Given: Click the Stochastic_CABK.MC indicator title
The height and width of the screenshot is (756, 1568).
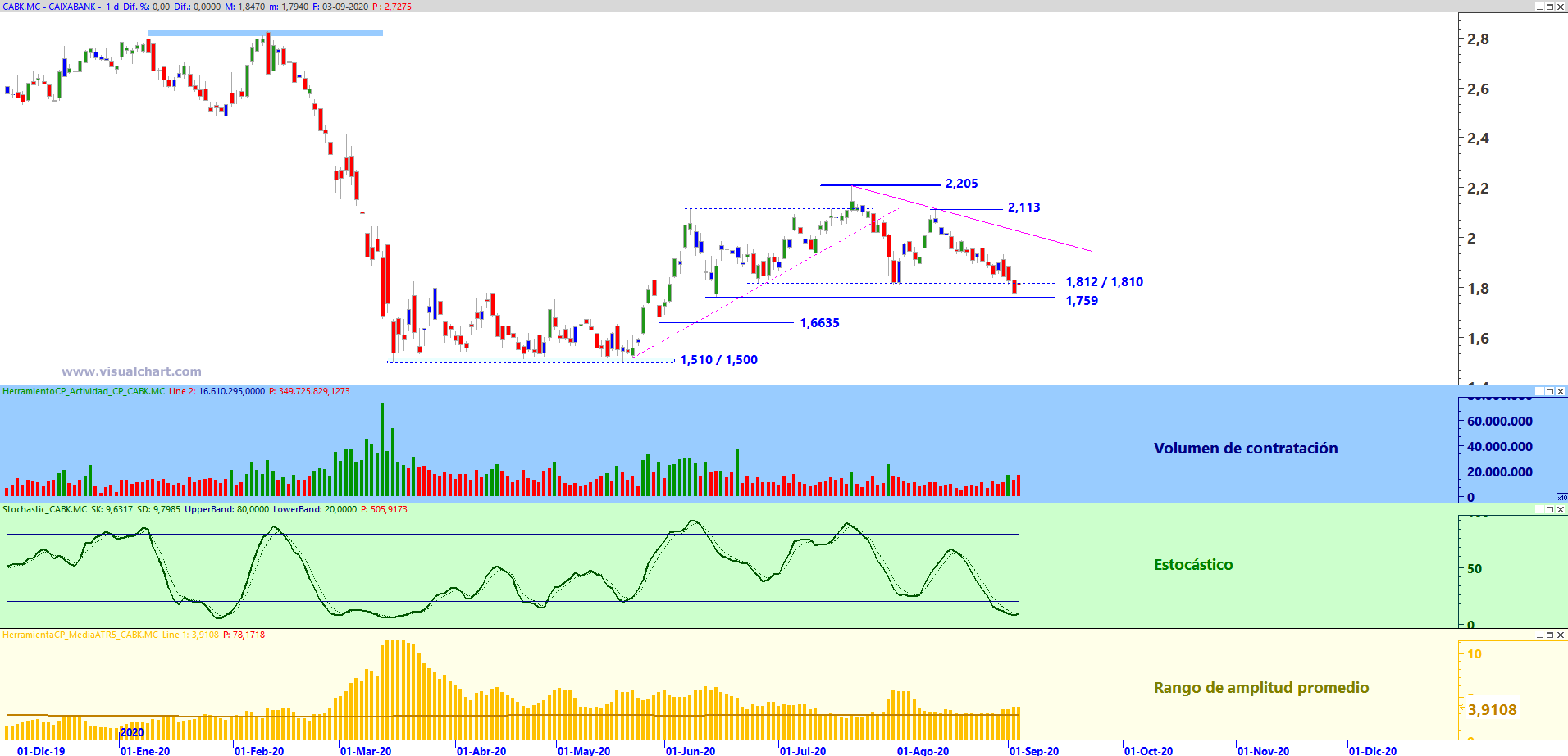Looking at the screenshot, I should click(44, 510).
